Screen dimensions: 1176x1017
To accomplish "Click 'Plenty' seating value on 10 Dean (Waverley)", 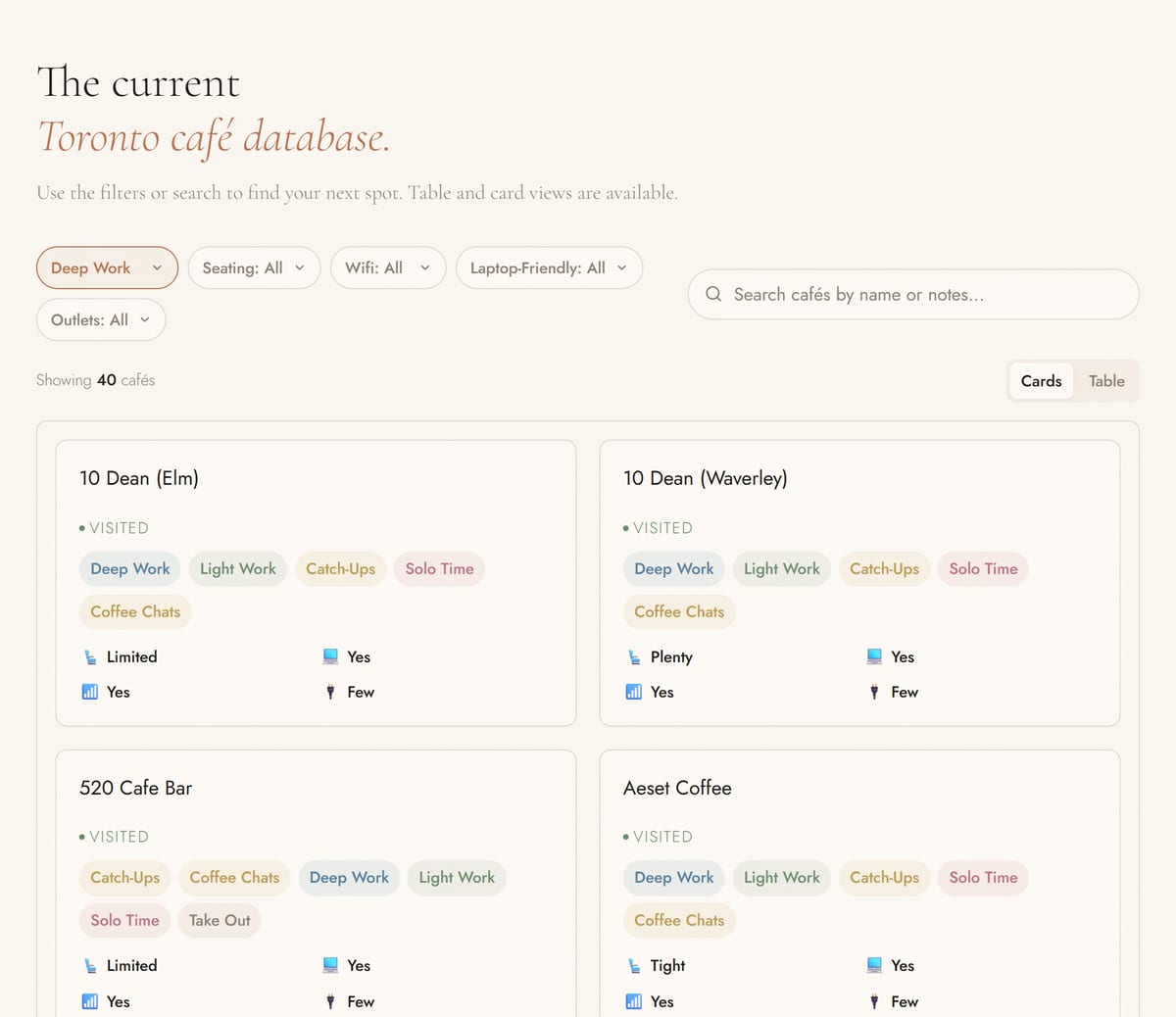I will 671,656.
